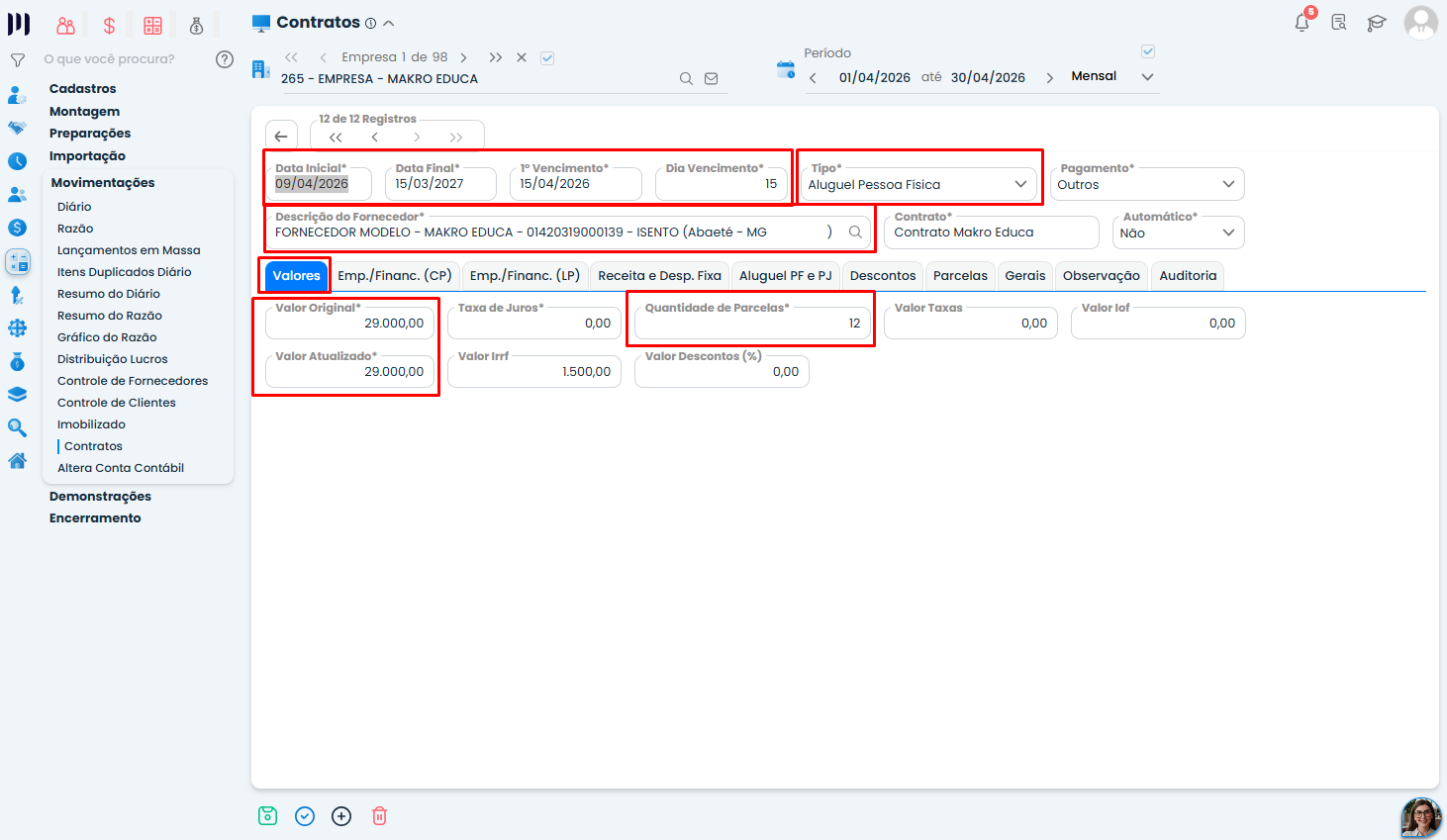
Task: Open the Descontos tab
Action: (883, 276)
